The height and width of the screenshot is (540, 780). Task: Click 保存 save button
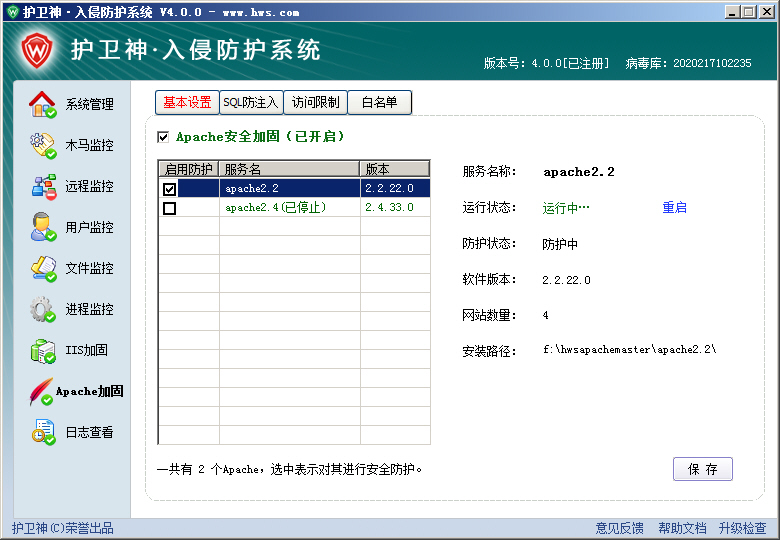[702, 469]
